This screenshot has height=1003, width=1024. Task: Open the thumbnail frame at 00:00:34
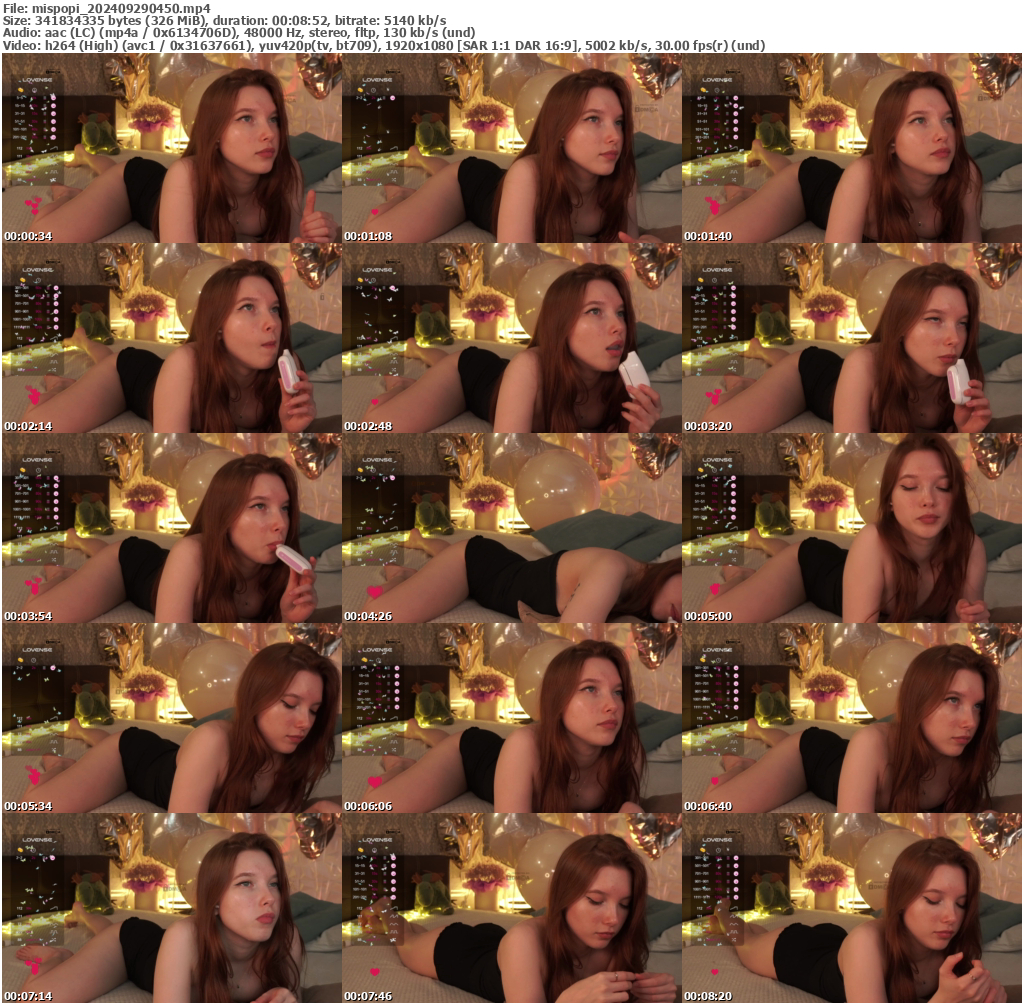[x=171, y=148]
